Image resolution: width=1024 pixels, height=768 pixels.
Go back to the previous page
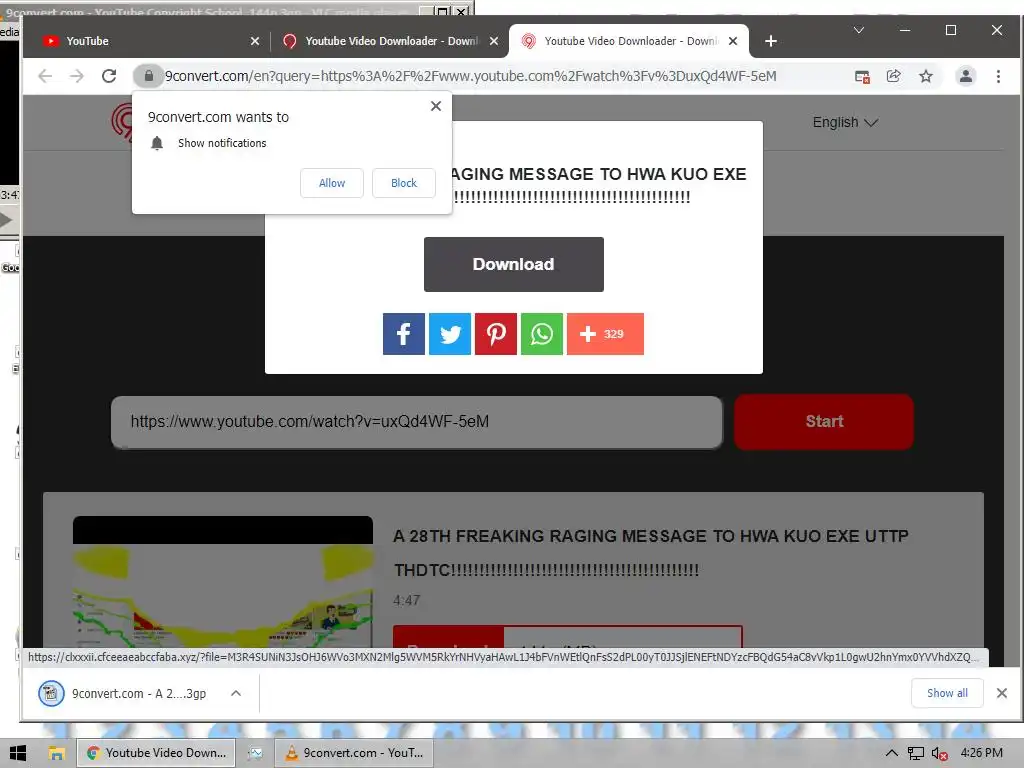pos(45,76)
